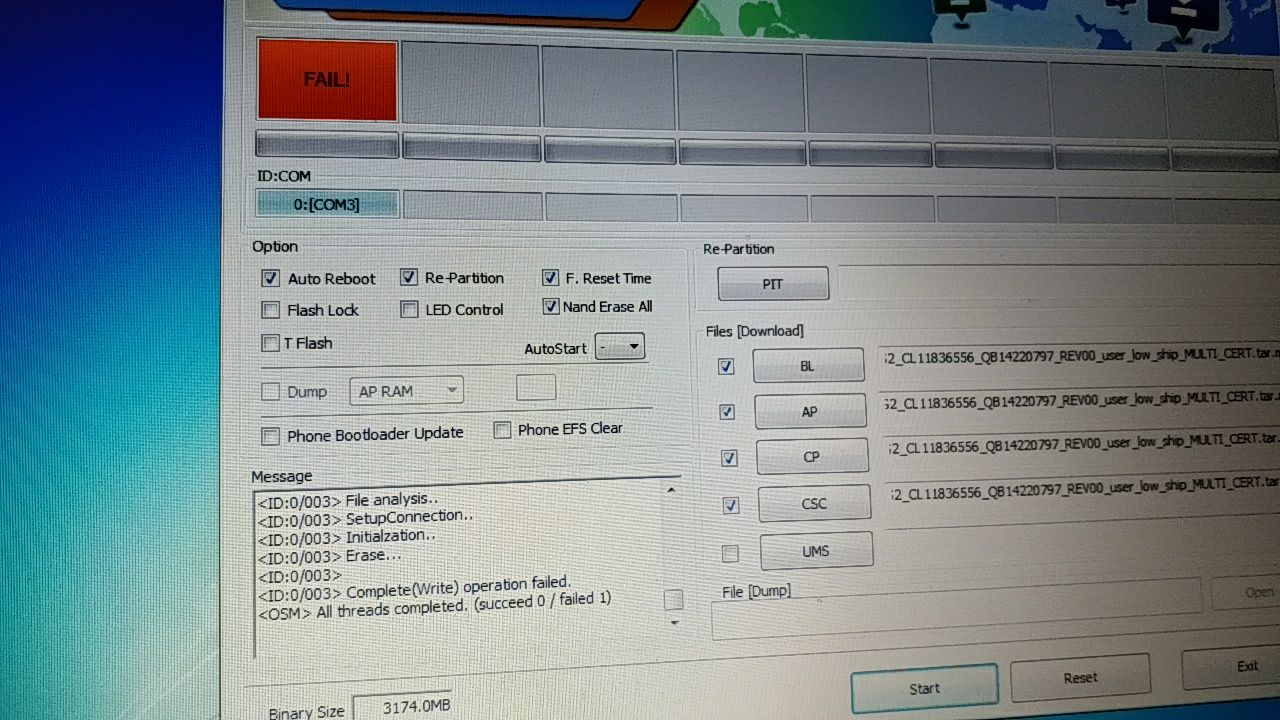
Task: Click the CSC file button
Action: tap(815, 503)
